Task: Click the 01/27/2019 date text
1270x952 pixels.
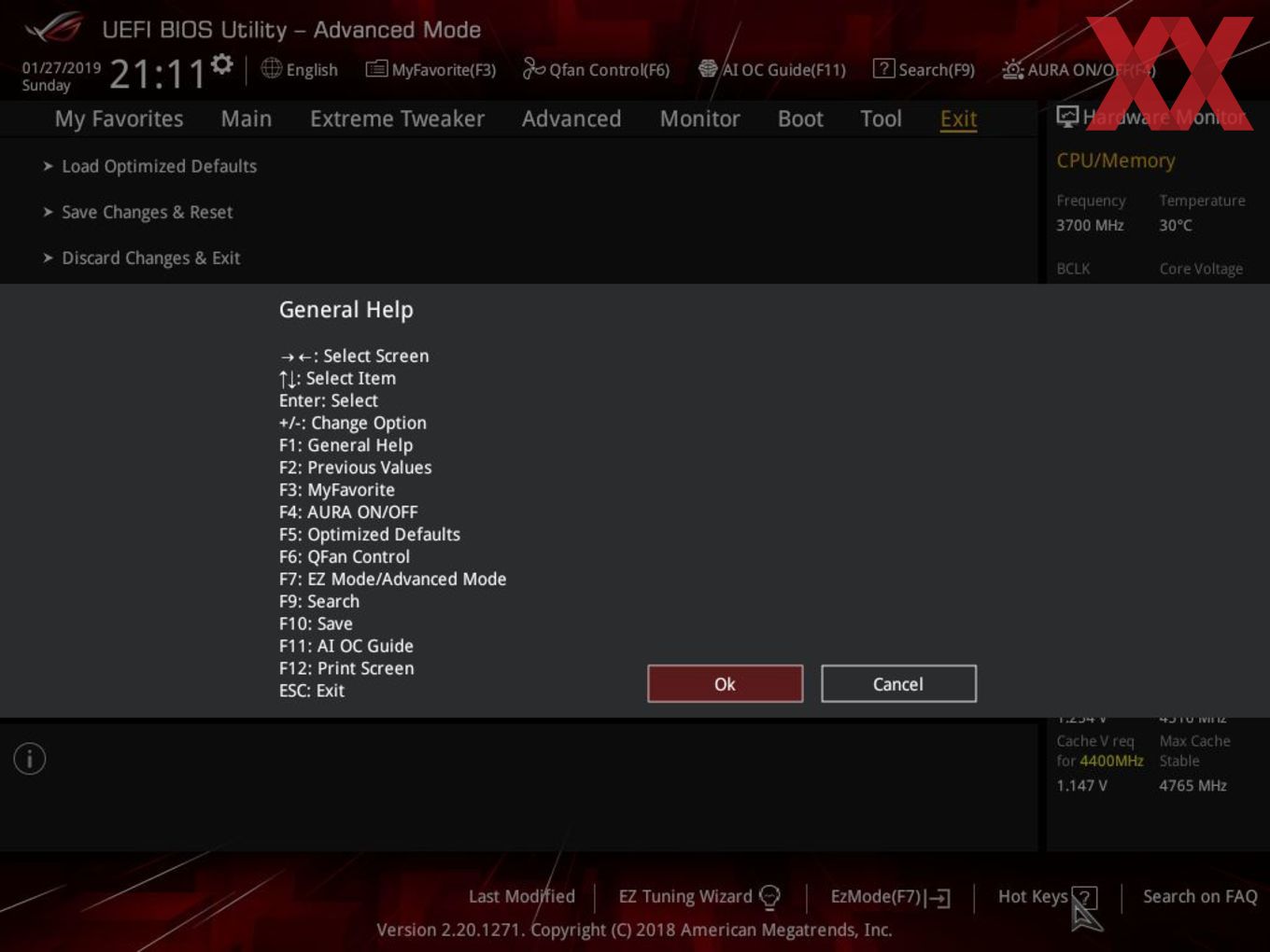Action: (x=62, y=67)
